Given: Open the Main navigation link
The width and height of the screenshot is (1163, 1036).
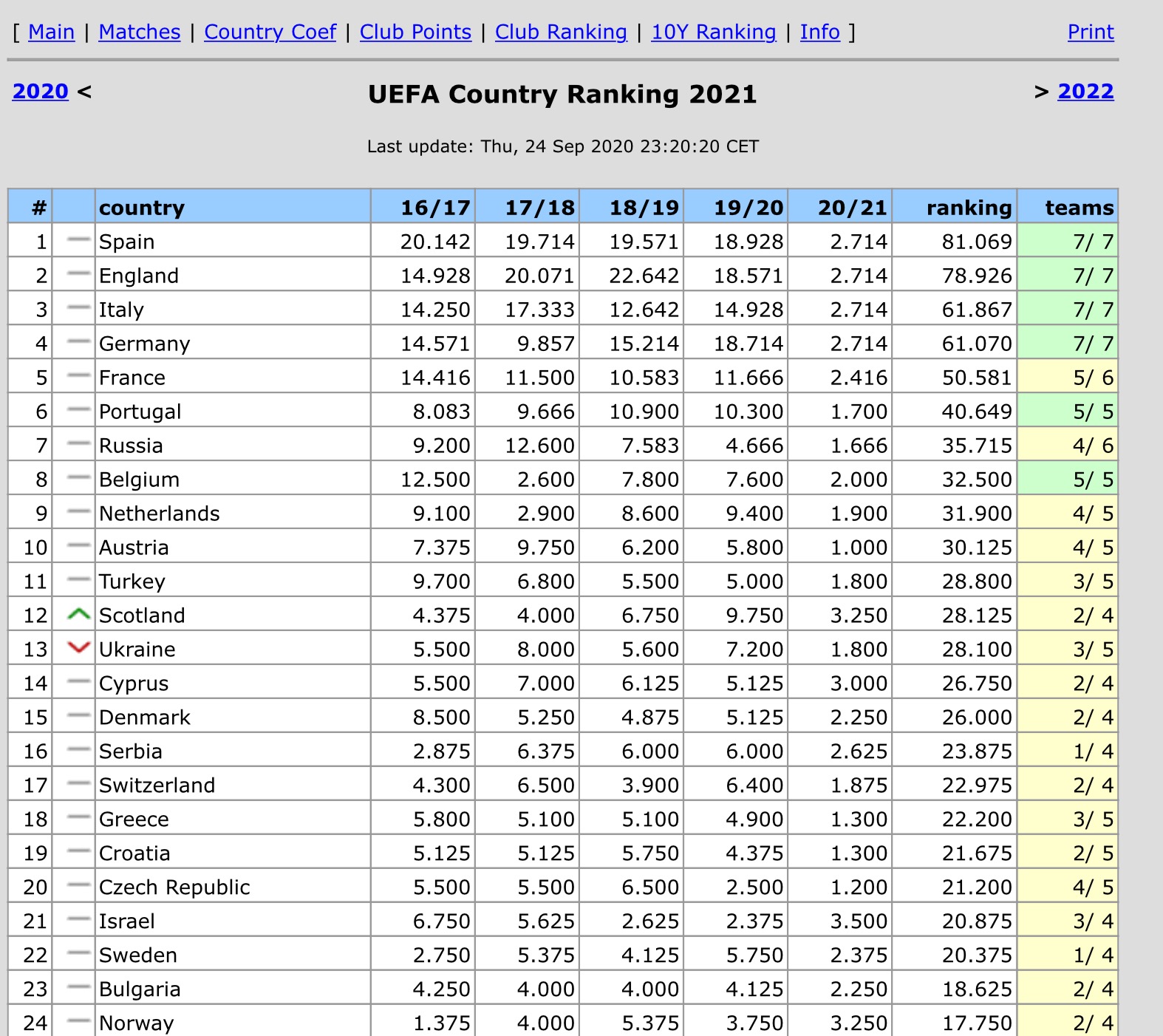Looking at the screenshot, I should coord(51,32).
